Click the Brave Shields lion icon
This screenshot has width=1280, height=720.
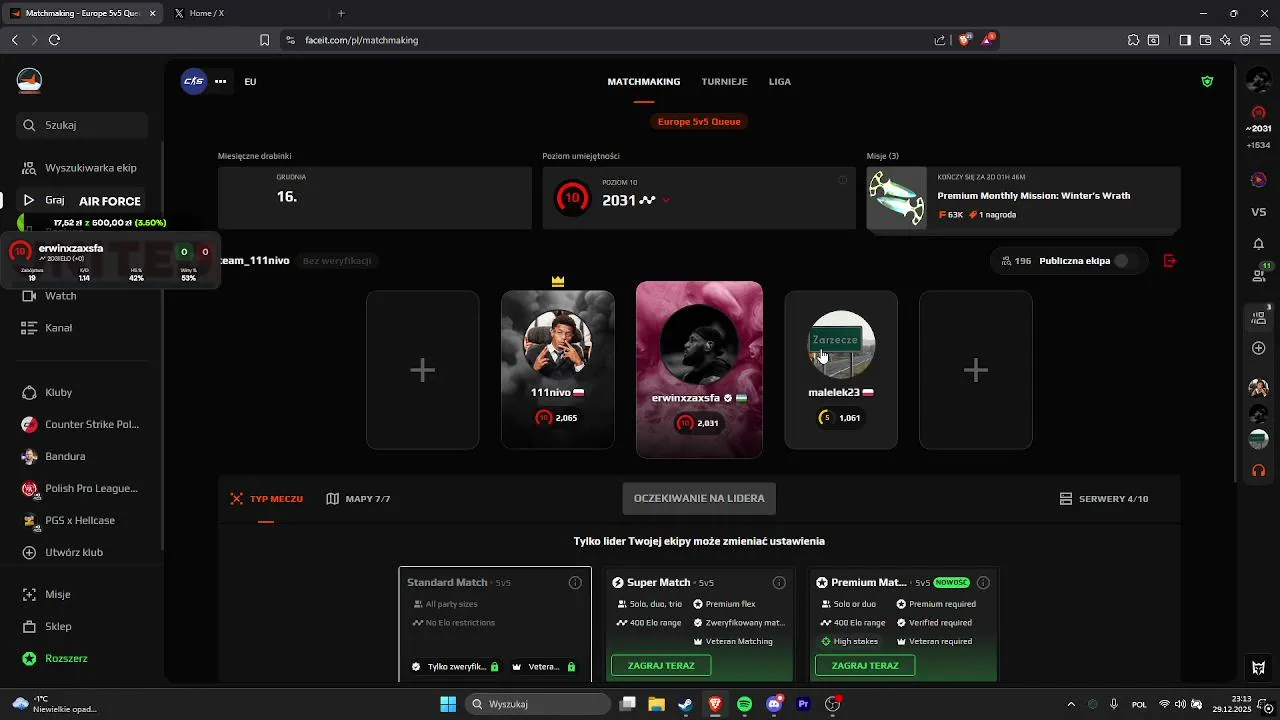click(965, 40)
